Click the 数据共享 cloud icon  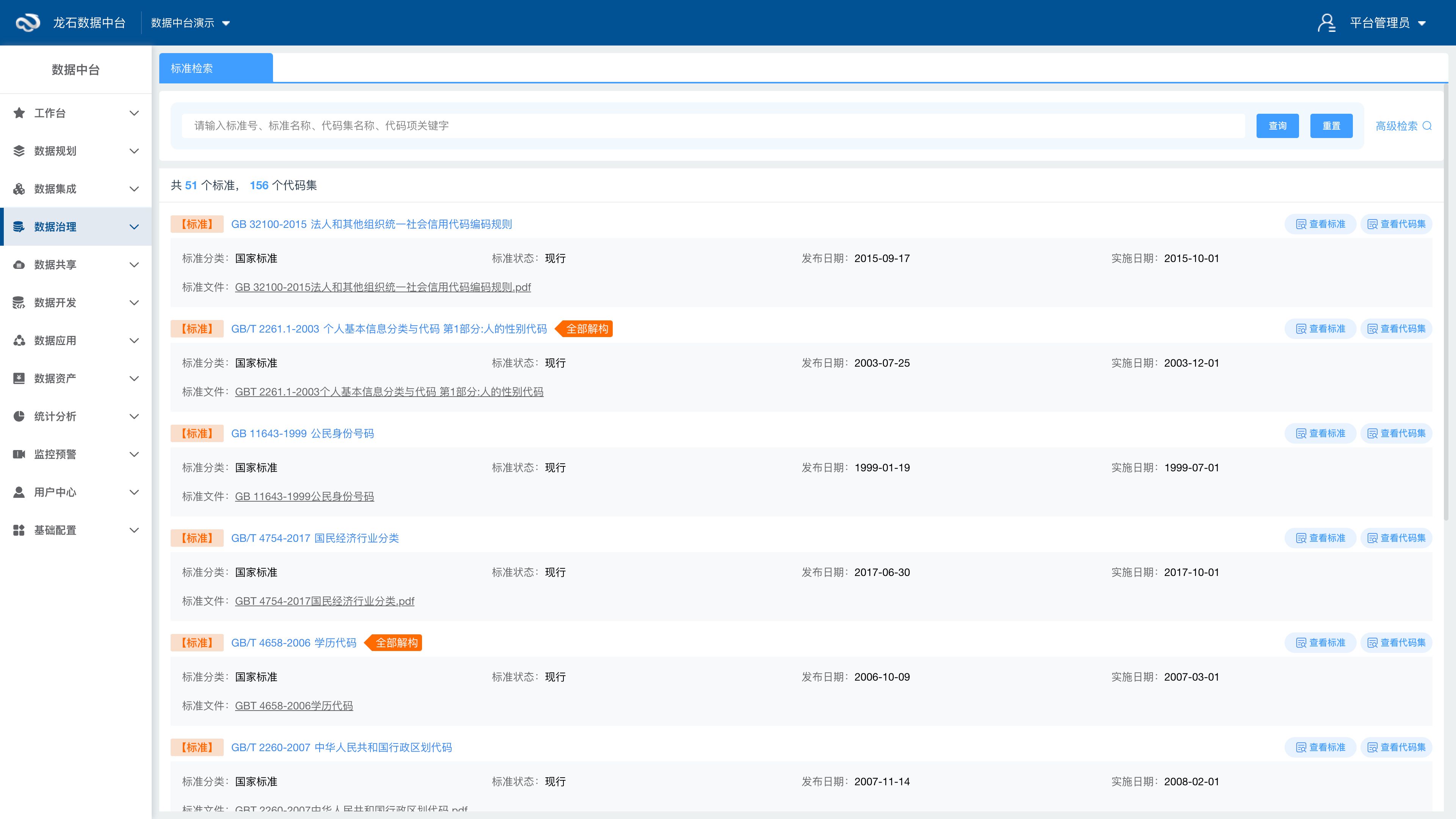pyautogui.click(x=19, y=265)
